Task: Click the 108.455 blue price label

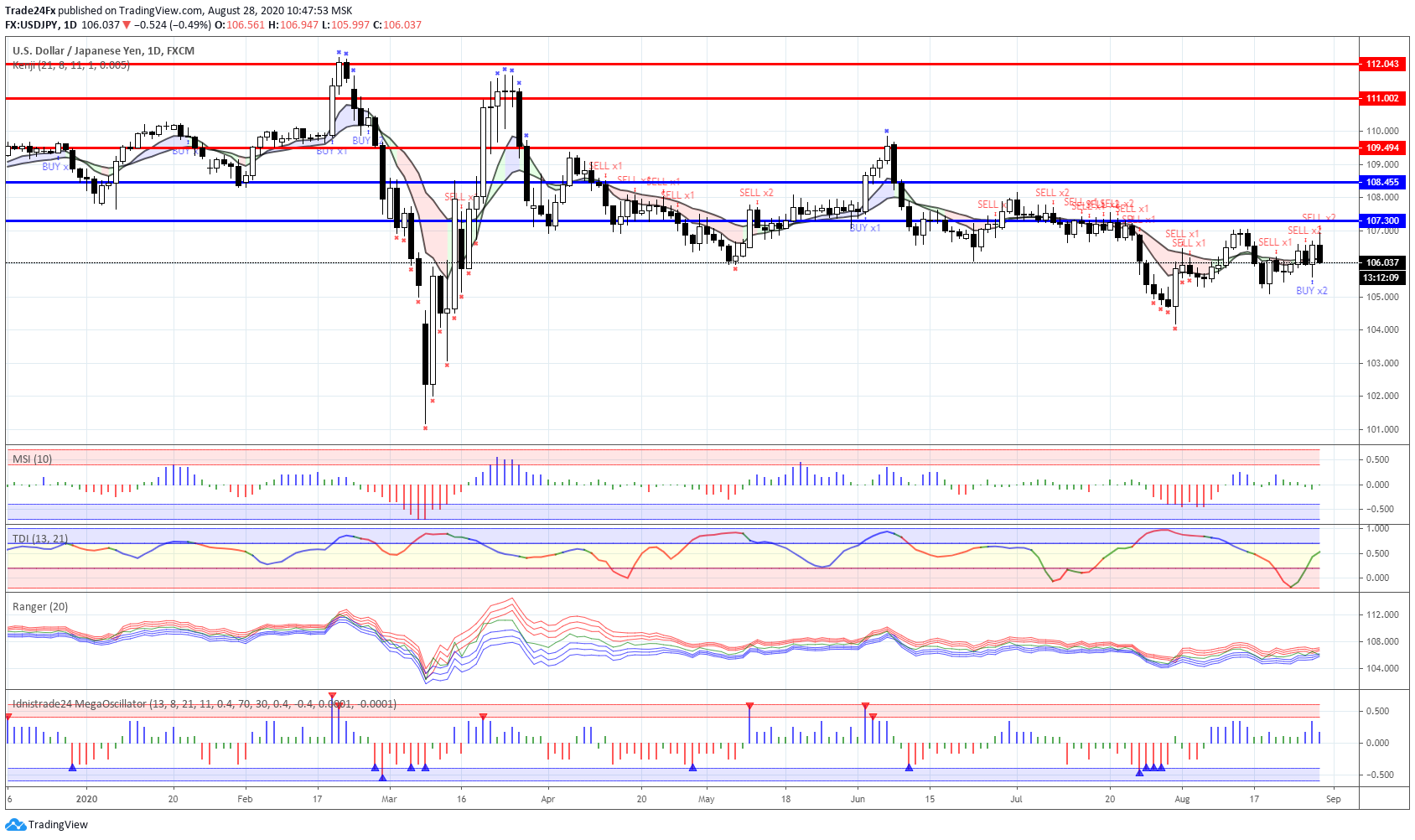Action: [1382, 182]
